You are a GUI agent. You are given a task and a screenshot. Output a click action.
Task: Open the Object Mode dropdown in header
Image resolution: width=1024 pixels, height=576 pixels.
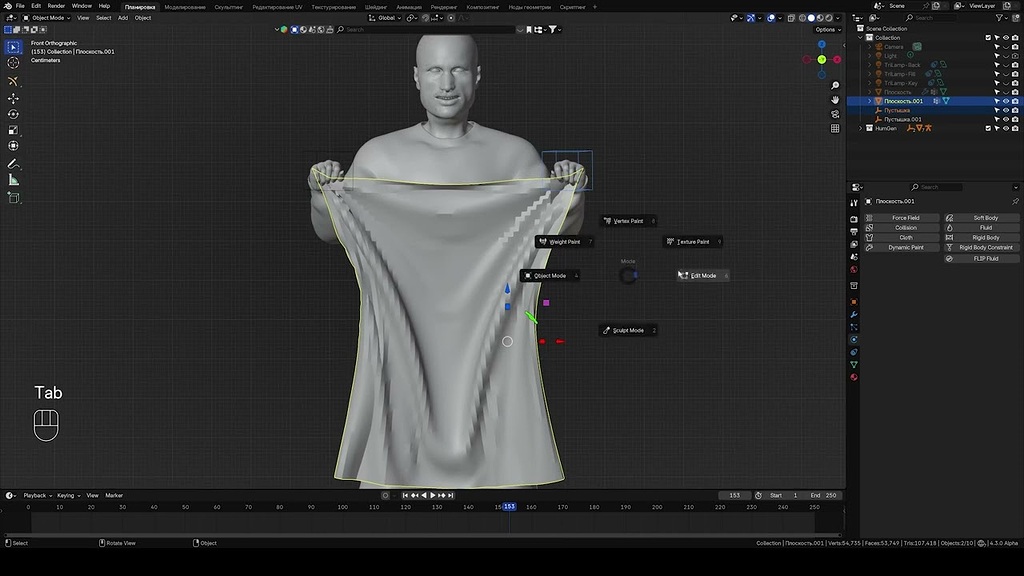(x=46, y=18)
